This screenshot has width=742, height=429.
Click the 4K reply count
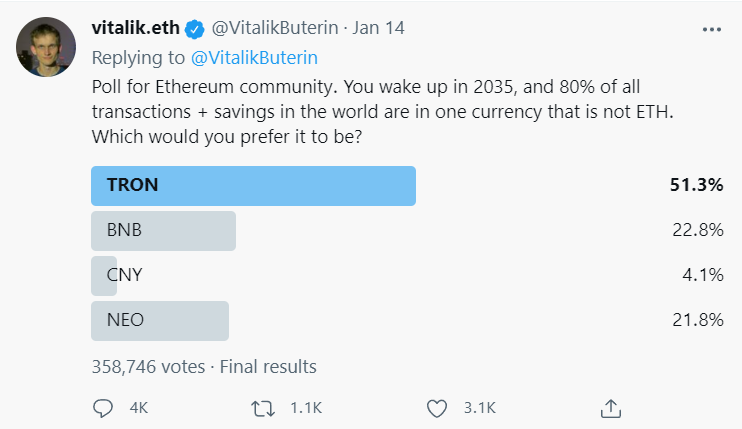[x=139, y=408]
